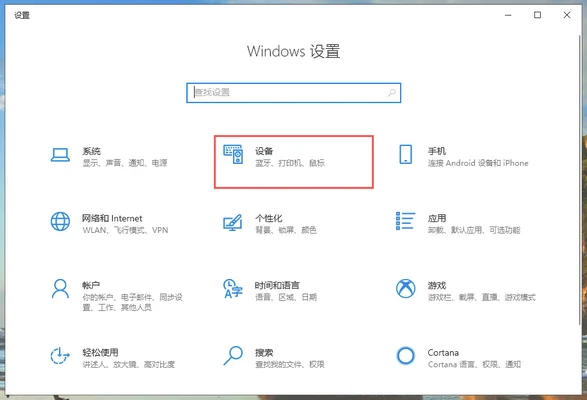Open the 设备 settings category label
587x400 pixels.
[x=264, y=151]
